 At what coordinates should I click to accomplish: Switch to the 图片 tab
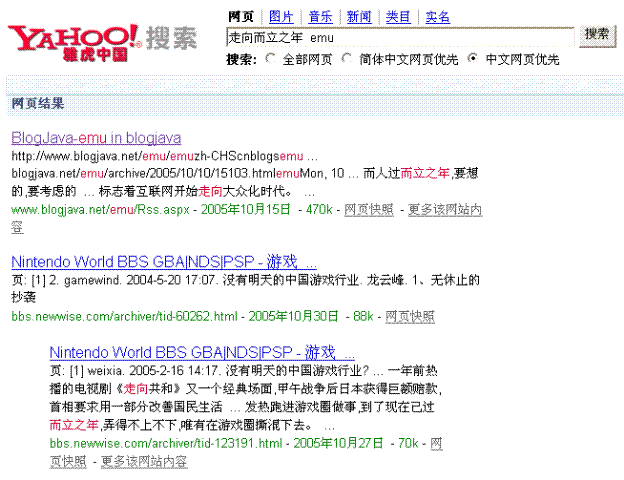click(281, 17)
